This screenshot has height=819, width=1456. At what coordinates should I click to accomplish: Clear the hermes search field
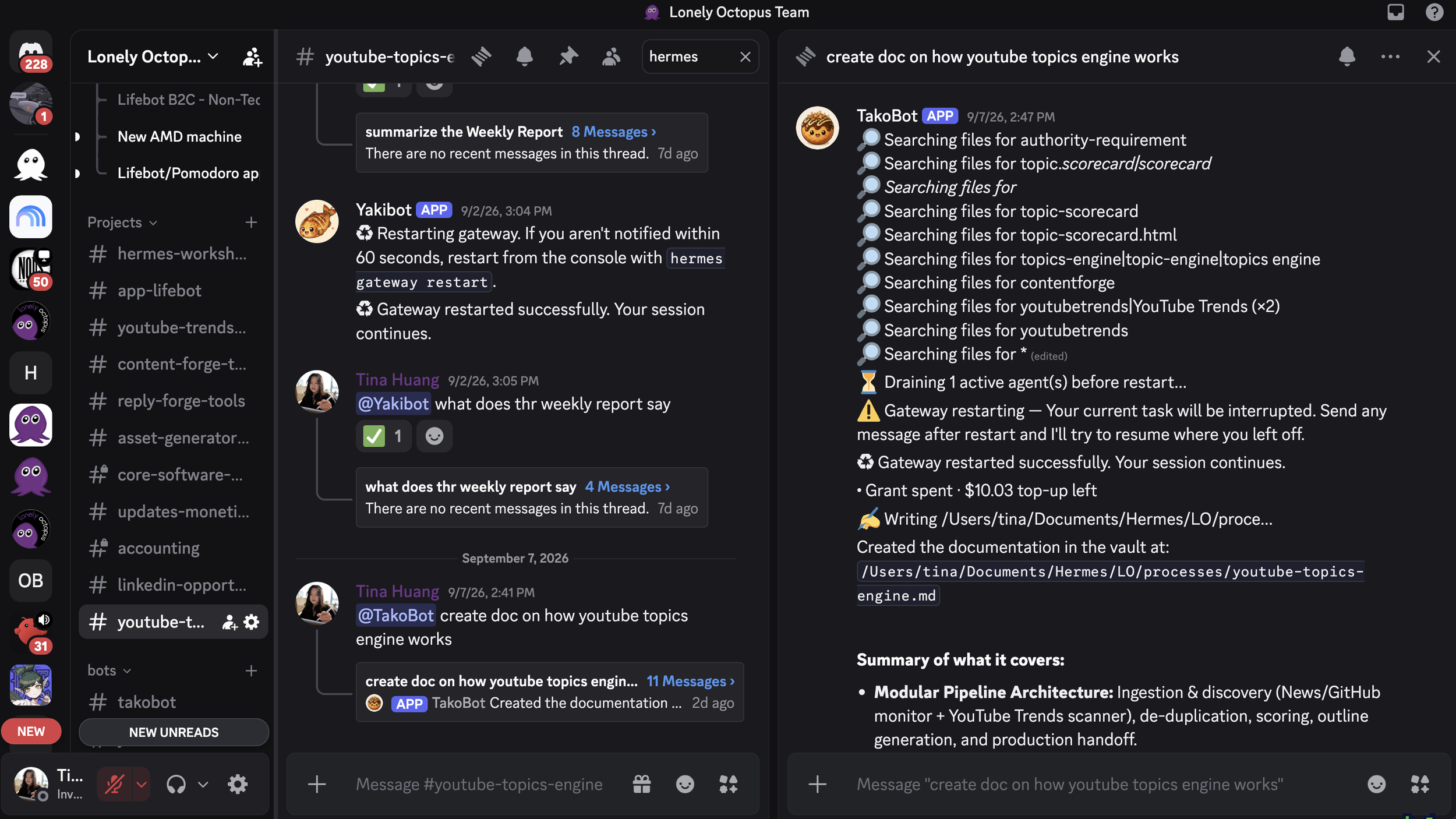coord(745,57)
